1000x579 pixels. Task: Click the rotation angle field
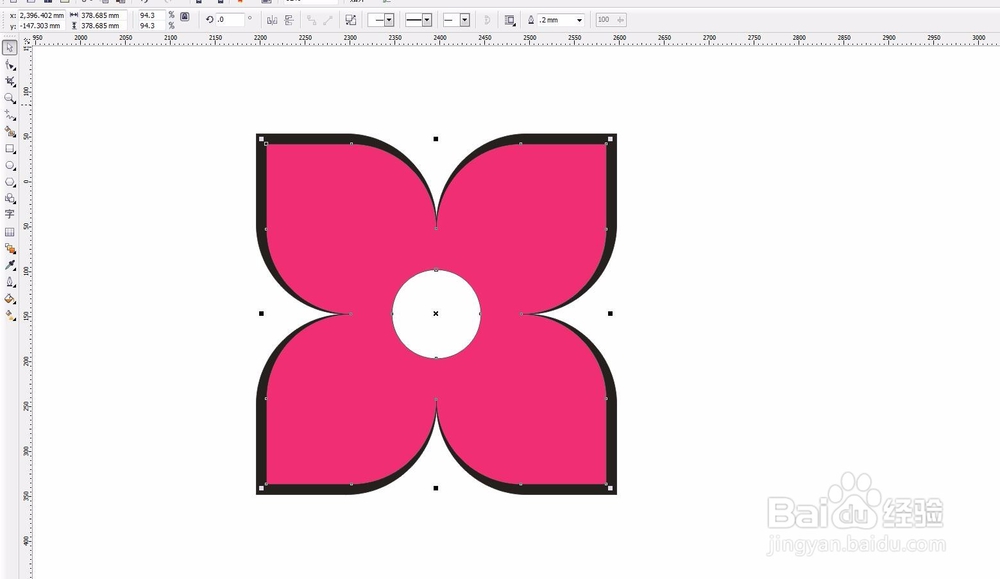click(230, 20)
